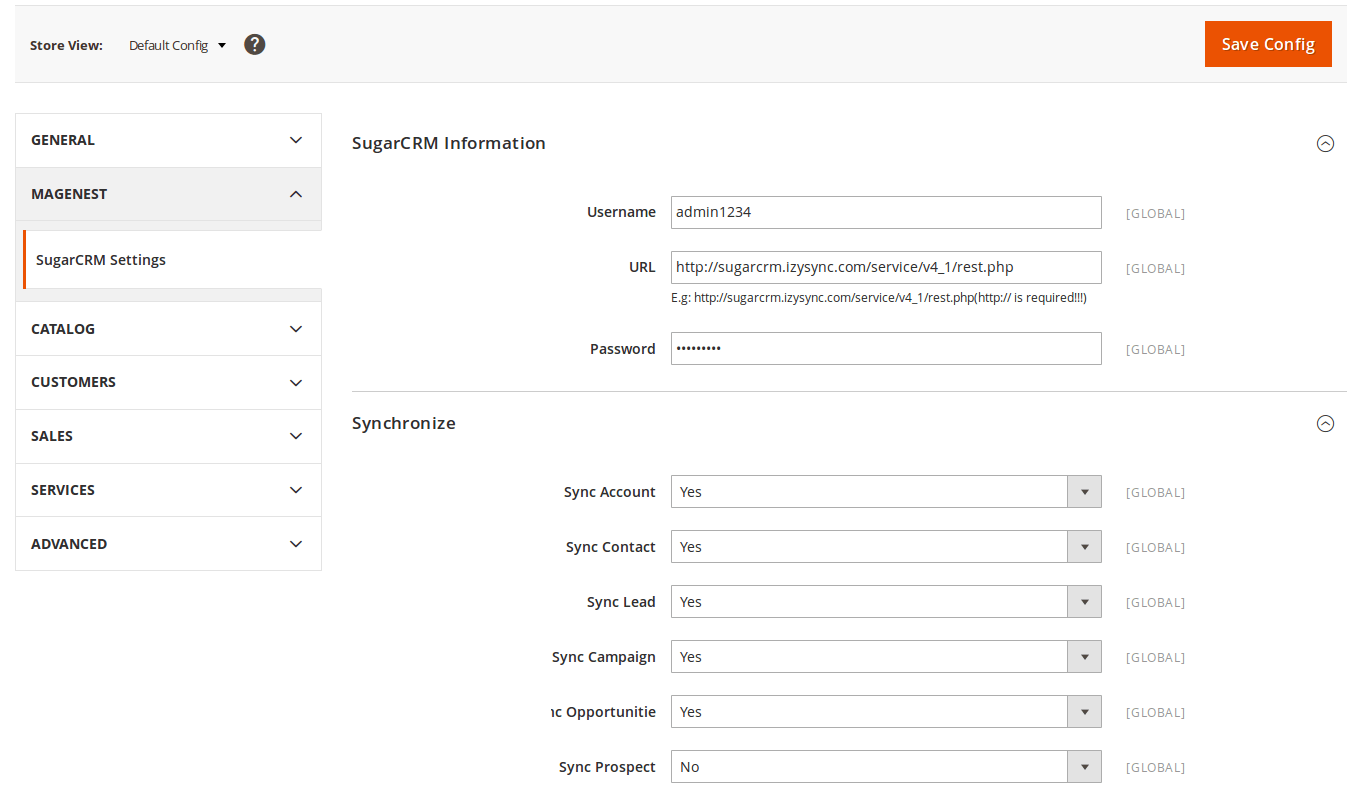1350x799 pixels.
Task: Open the Sync Opportunities dropdown
Action: pos(886,712)
